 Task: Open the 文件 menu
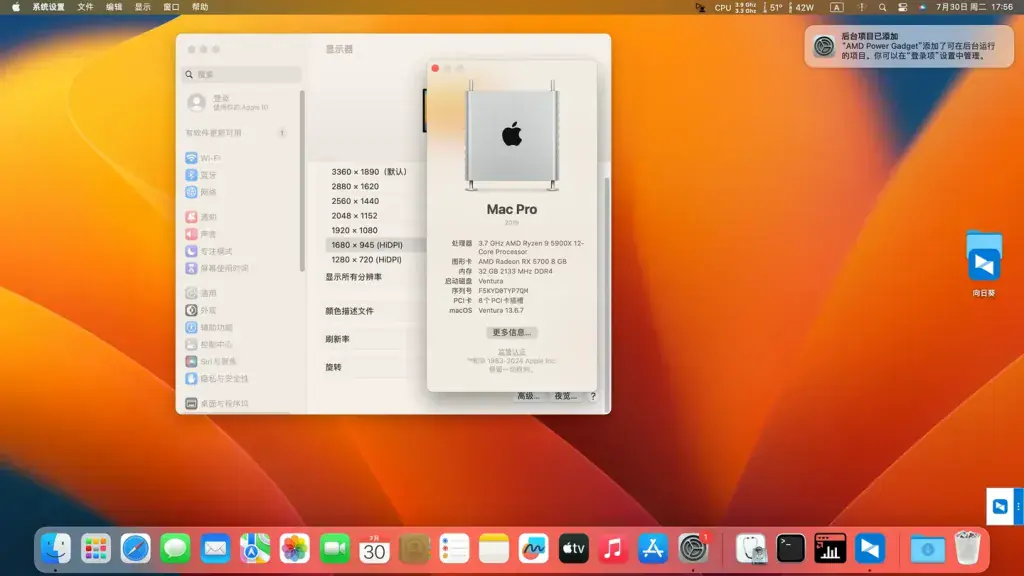[x=86, y=7]
